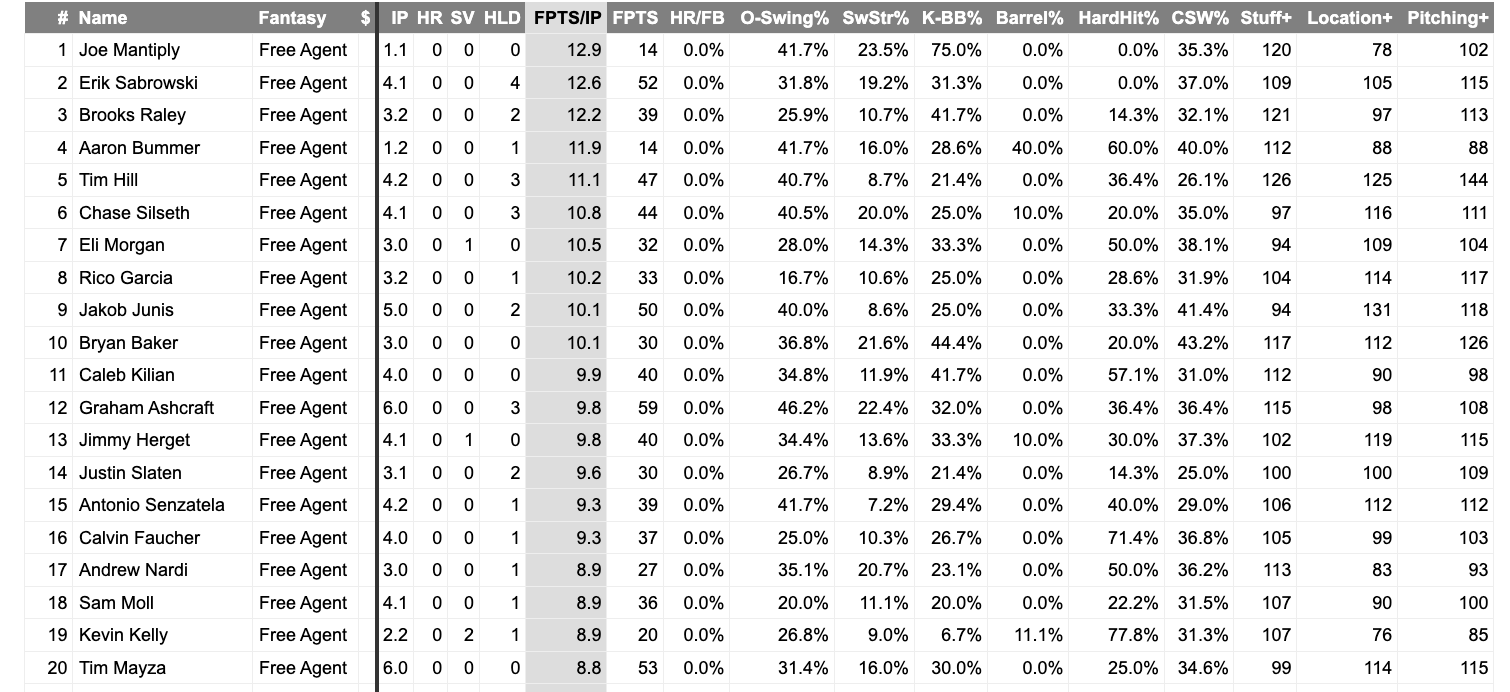Sort table by the FPTS/IP column header

[567, 18]
